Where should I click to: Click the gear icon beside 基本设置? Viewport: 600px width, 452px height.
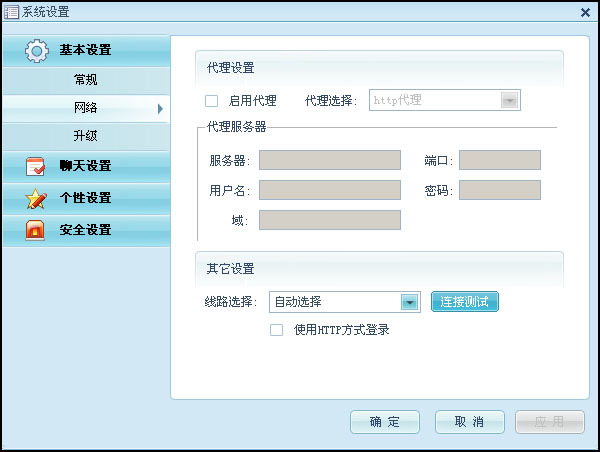pos(36,50)
